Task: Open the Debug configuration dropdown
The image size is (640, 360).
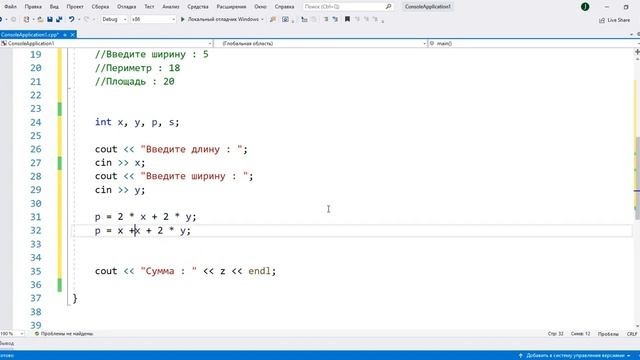Action: coord(114,19)
